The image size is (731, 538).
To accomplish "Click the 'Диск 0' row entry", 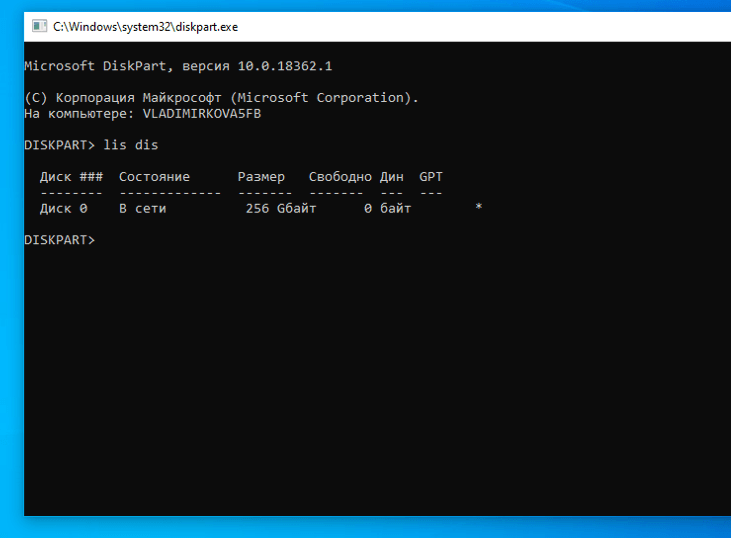I will pyautogui.click(x=63, y=208).
